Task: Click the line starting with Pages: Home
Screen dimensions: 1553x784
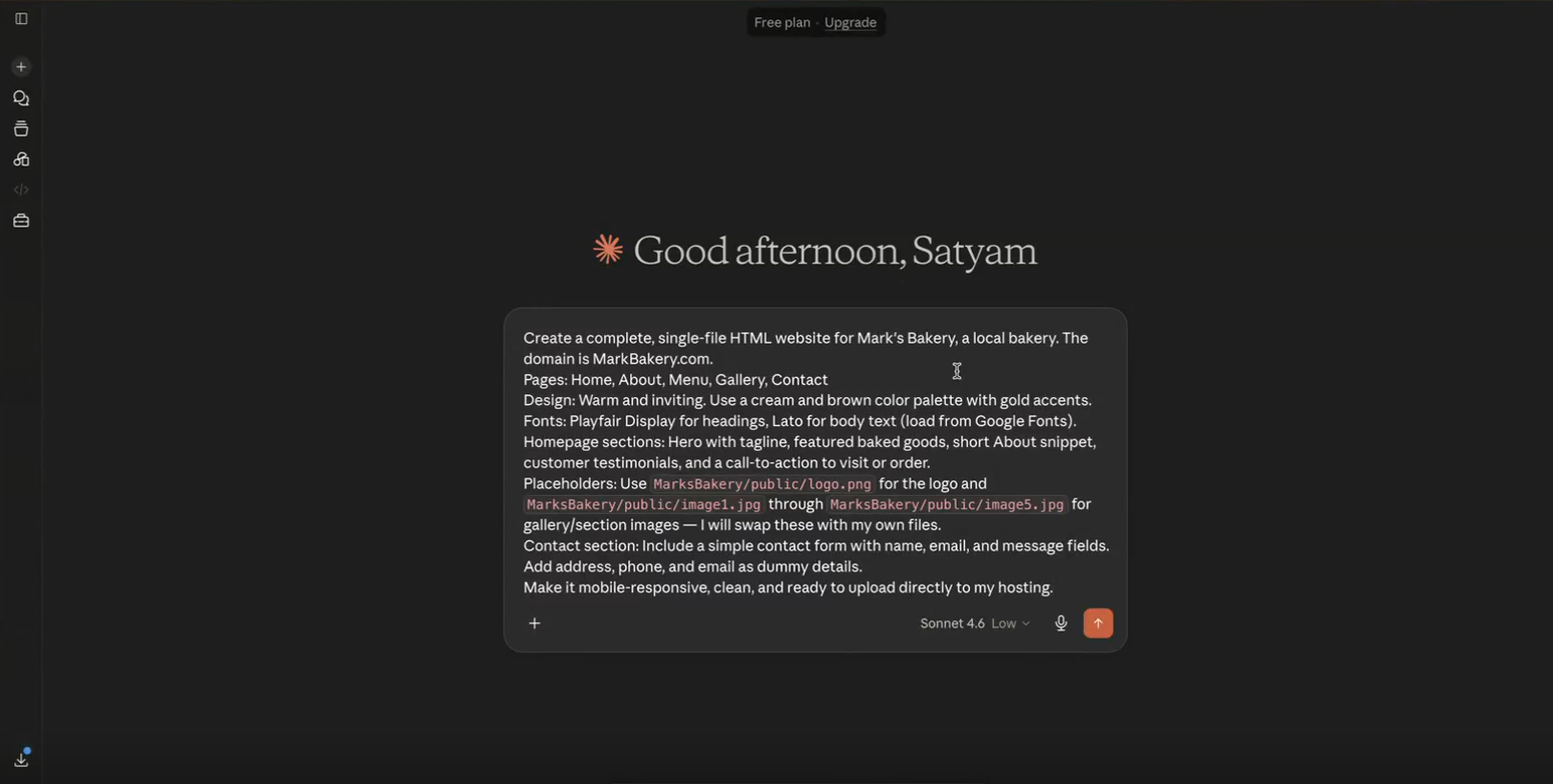Action: coord(675,380)
